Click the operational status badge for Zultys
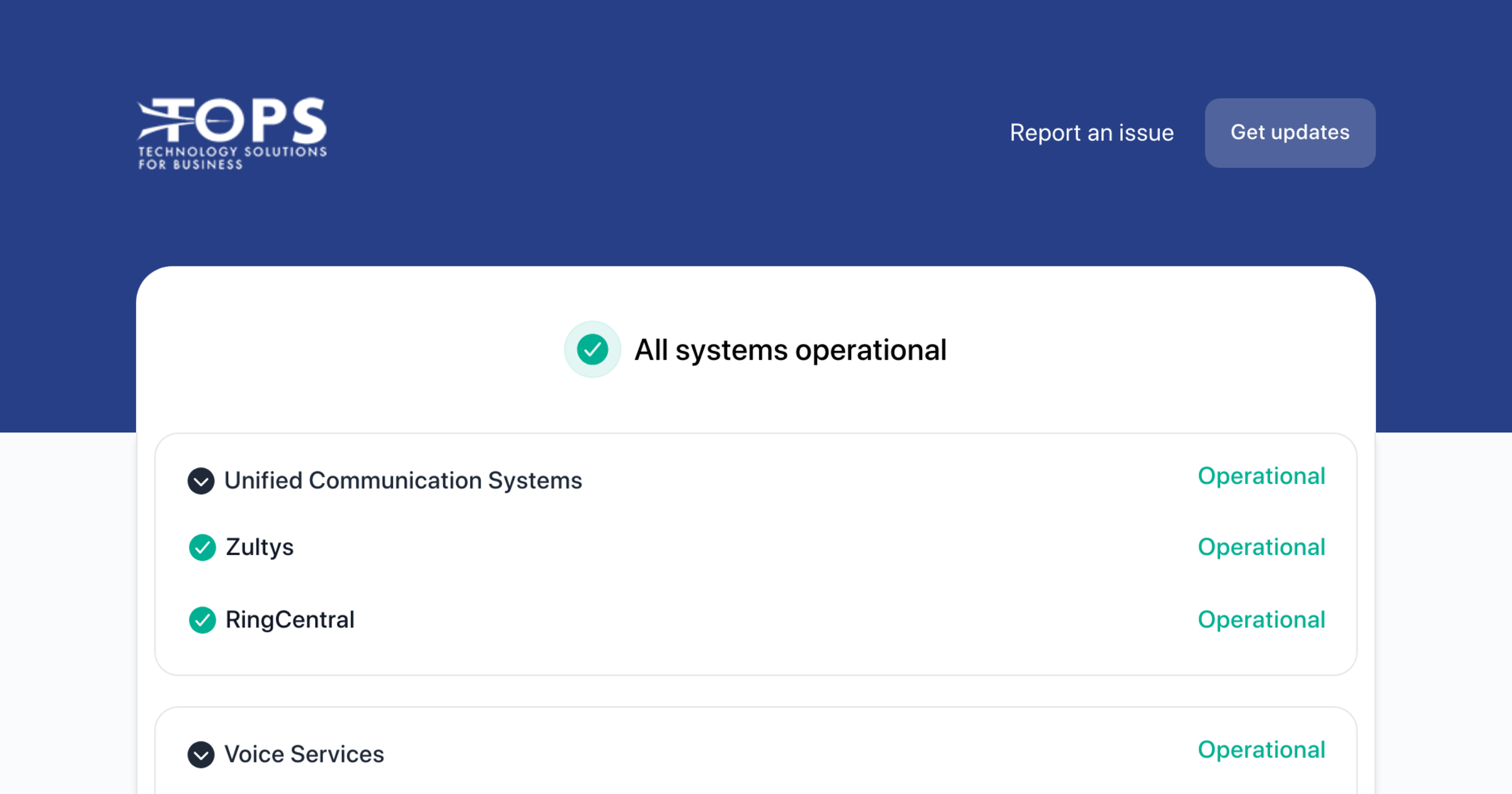This screenshot has height=794, width=1512. coord(1262,548)
